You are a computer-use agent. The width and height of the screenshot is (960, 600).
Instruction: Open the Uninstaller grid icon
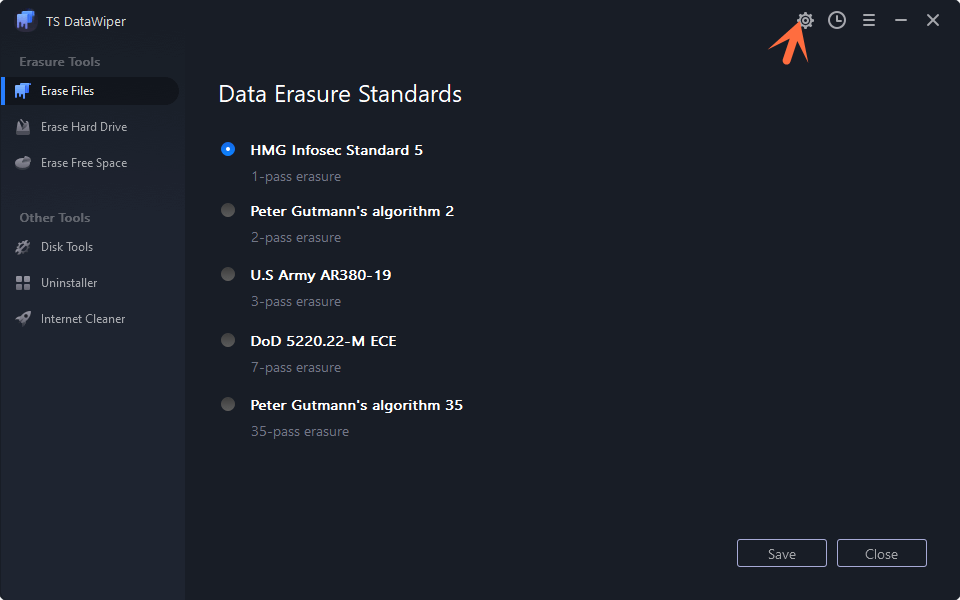(x=22, y=283)
